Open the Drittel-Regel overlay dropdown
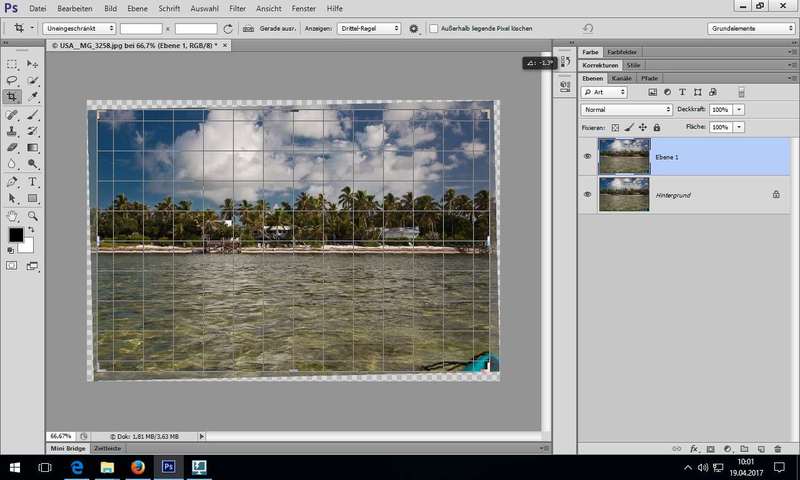 tap(369, 29)
